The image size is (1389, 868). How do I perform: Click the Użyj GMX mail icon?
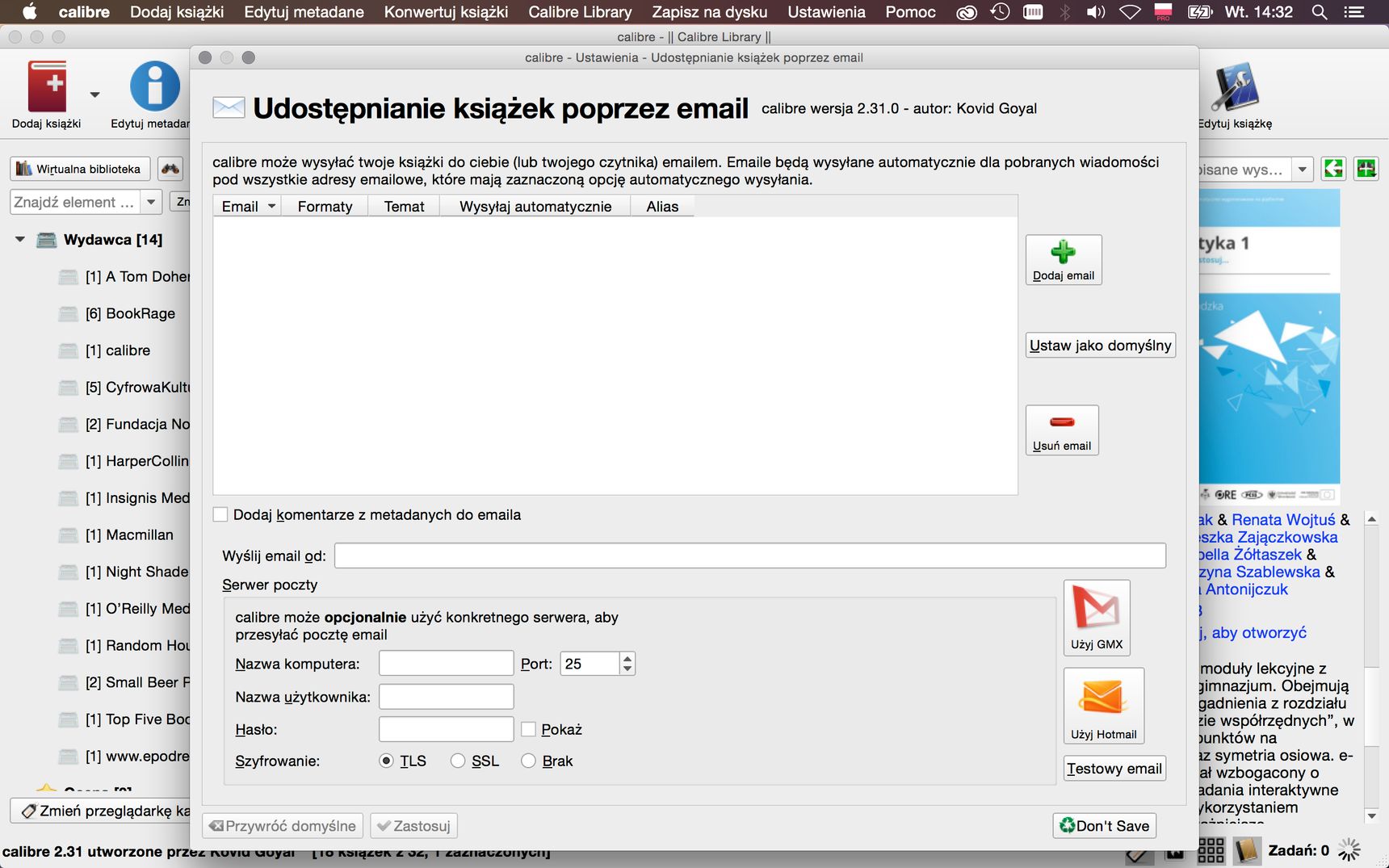point(1097,618)
